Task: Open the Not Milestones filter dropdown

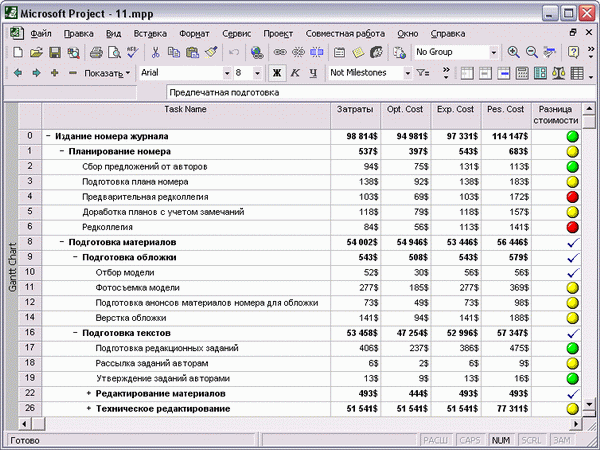Action: click(408, 73)
